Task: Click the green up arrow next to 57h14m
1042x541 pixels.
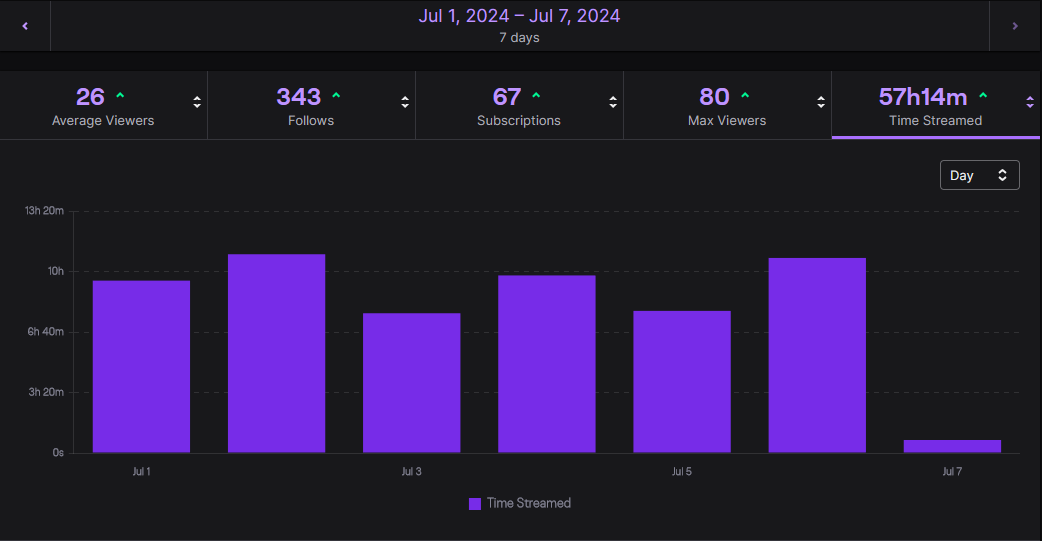Action: [x=983, y=96]
